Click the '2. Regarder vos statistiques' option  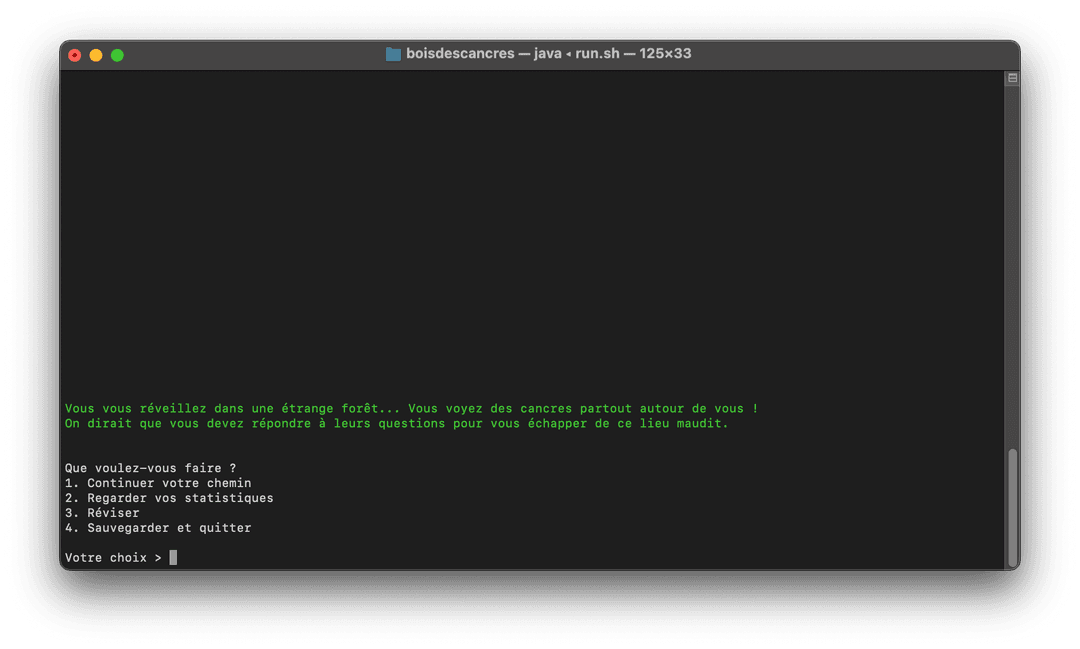tap(169, 498)
